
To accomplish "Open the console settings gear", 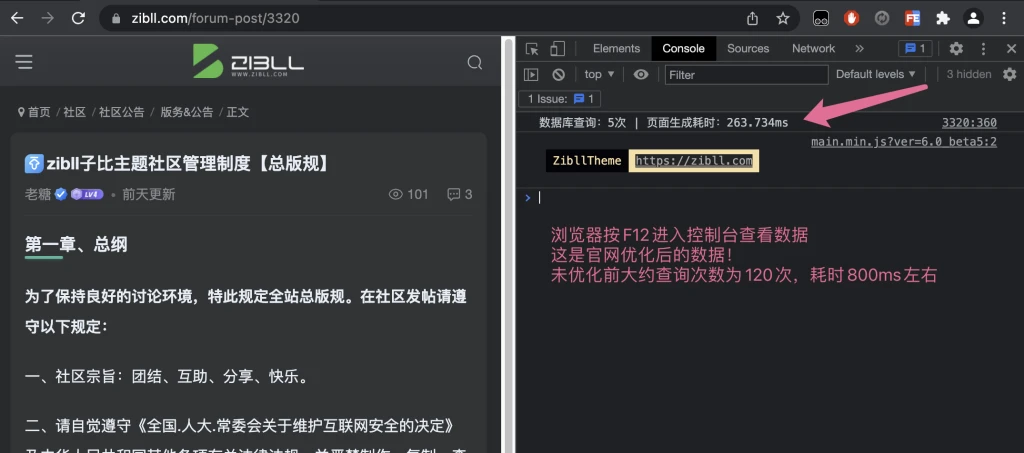I will coord(1007,74).
